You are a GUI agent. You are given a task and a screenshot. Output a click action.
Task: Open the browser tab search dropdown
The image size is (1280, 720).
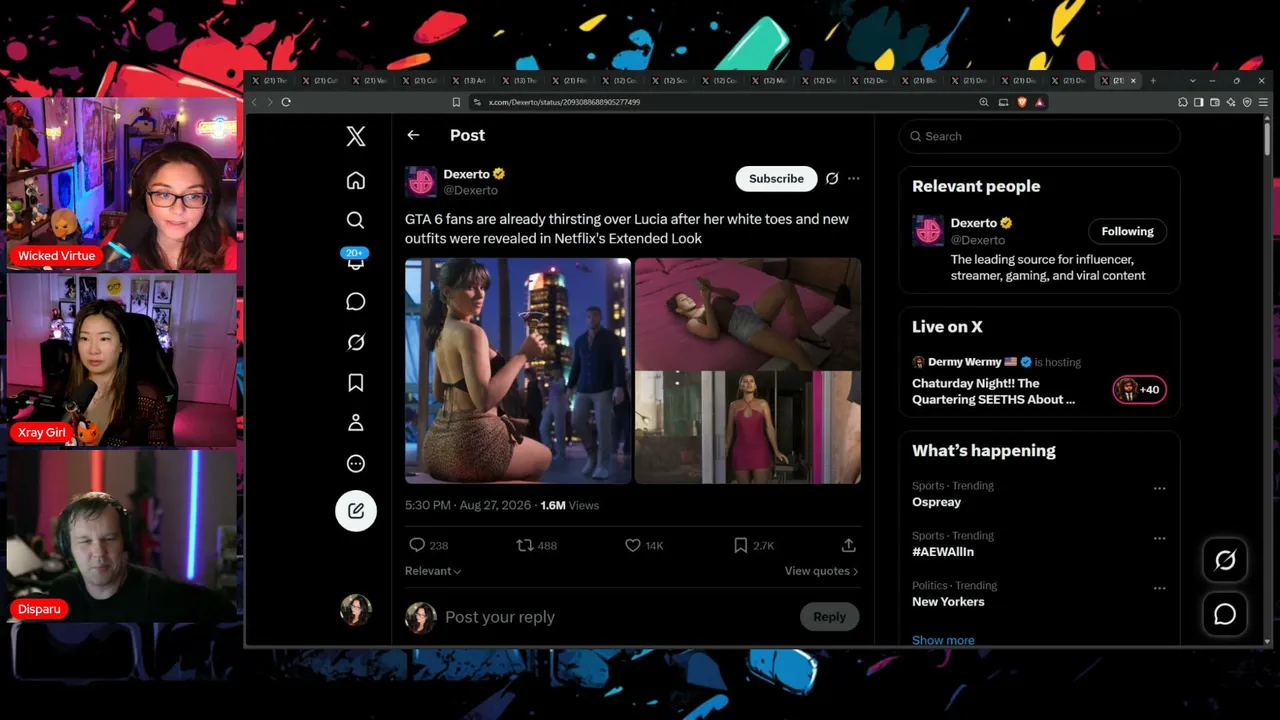click(x=1192, y=81)
